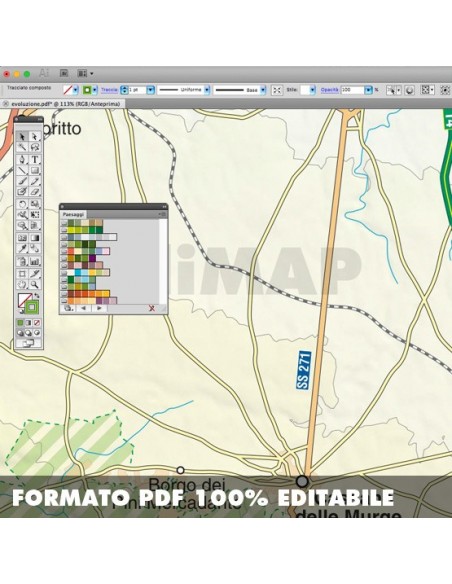
Task: Select the Rectangle tool
Action: (35, 171)
